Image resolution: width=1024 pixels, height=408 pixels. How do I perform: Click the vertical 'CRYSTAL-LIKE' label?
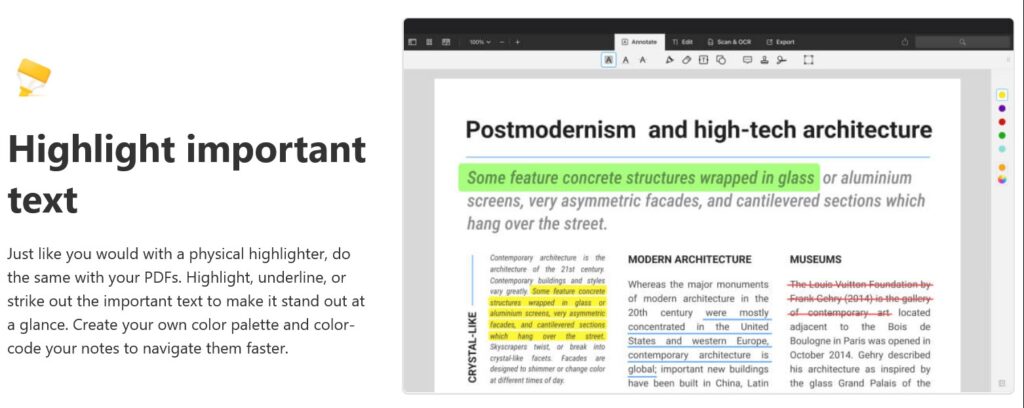coord(472,347)
